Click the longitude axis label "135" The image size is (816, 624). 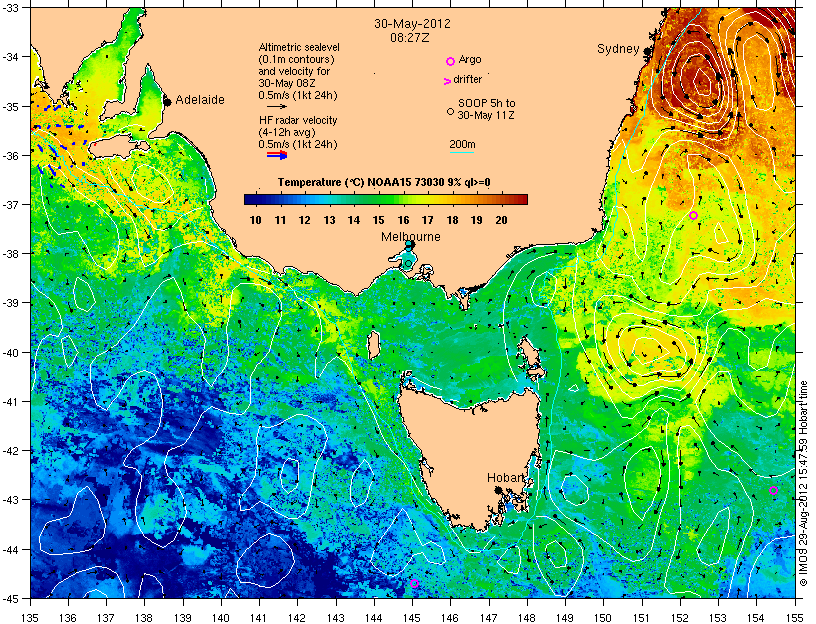click(31, 618)
